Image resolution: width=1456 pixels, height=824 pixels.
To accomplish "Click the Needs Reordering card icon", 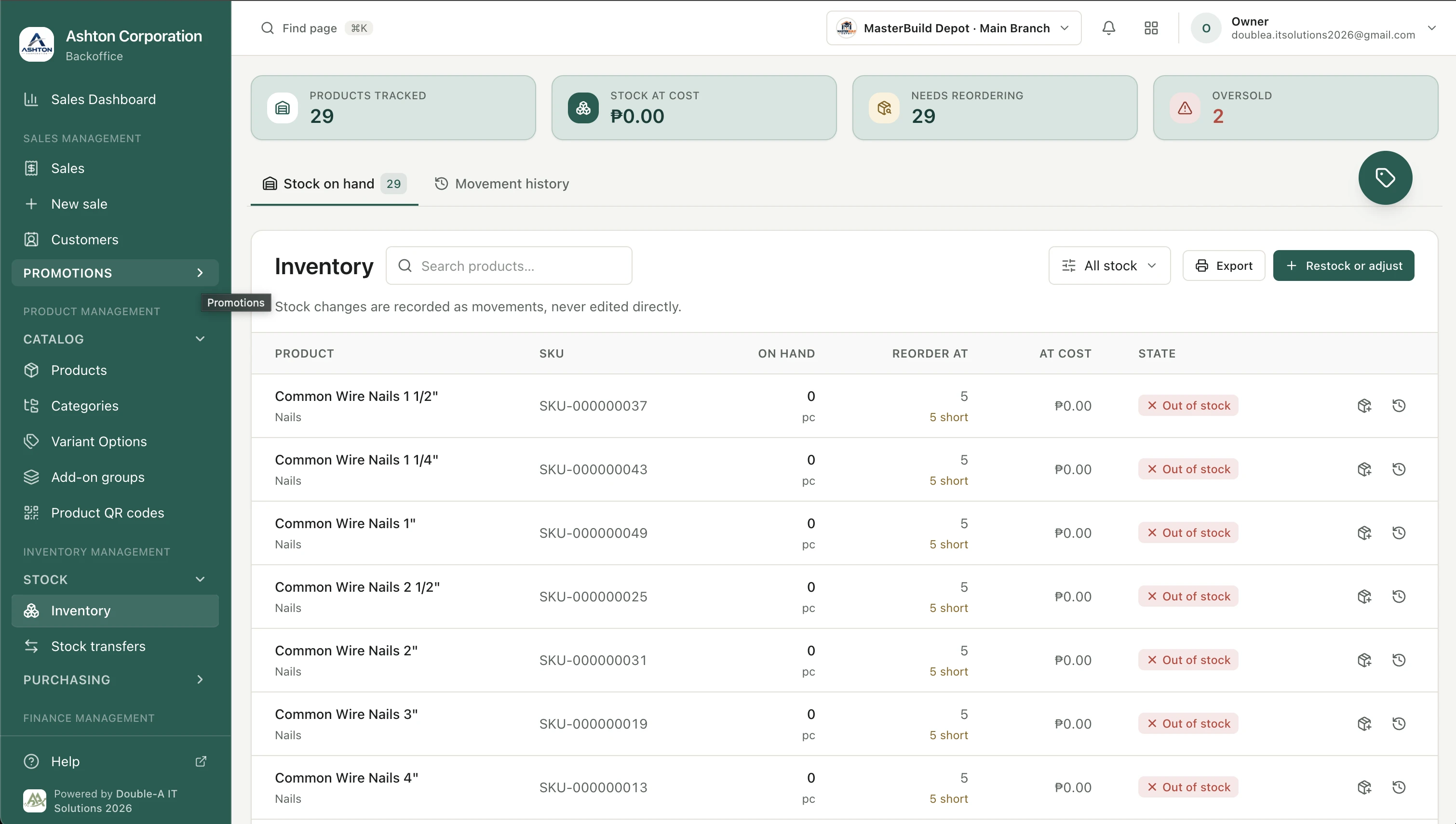I will point(884,107).
